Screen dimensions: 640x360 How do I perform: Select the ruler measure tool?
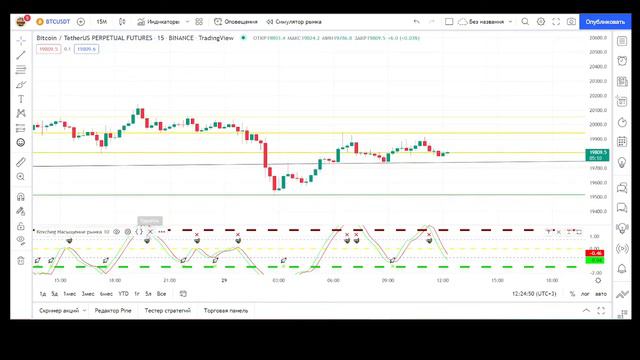click(x=21, y=162)
